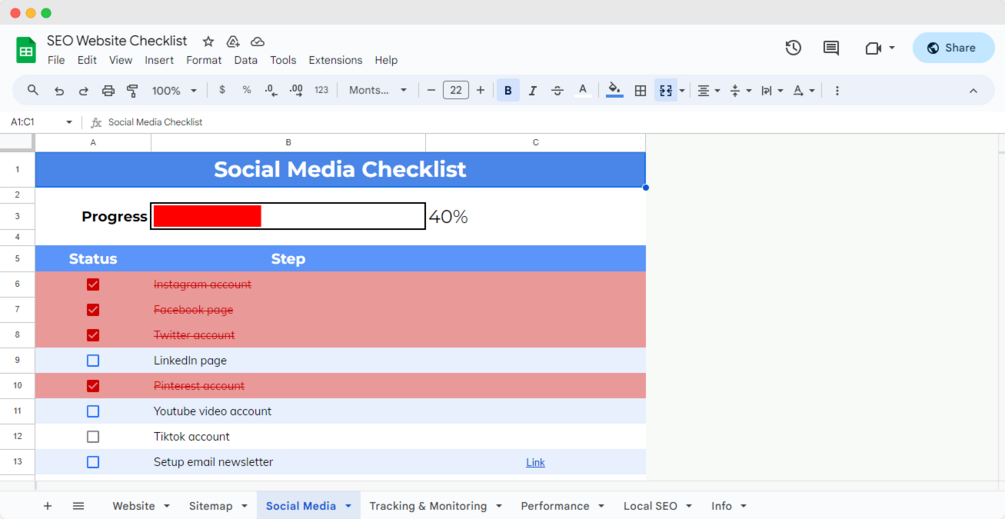Click the merge cells icon

pos(665,90)
